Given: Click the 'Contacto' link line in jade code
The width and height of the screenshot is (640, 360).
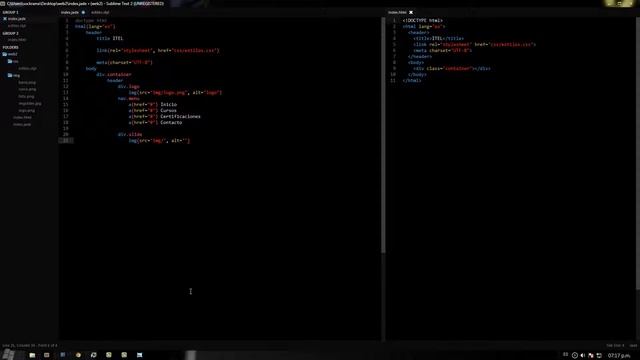Looking at the screenshot, I should pos(156,122).
